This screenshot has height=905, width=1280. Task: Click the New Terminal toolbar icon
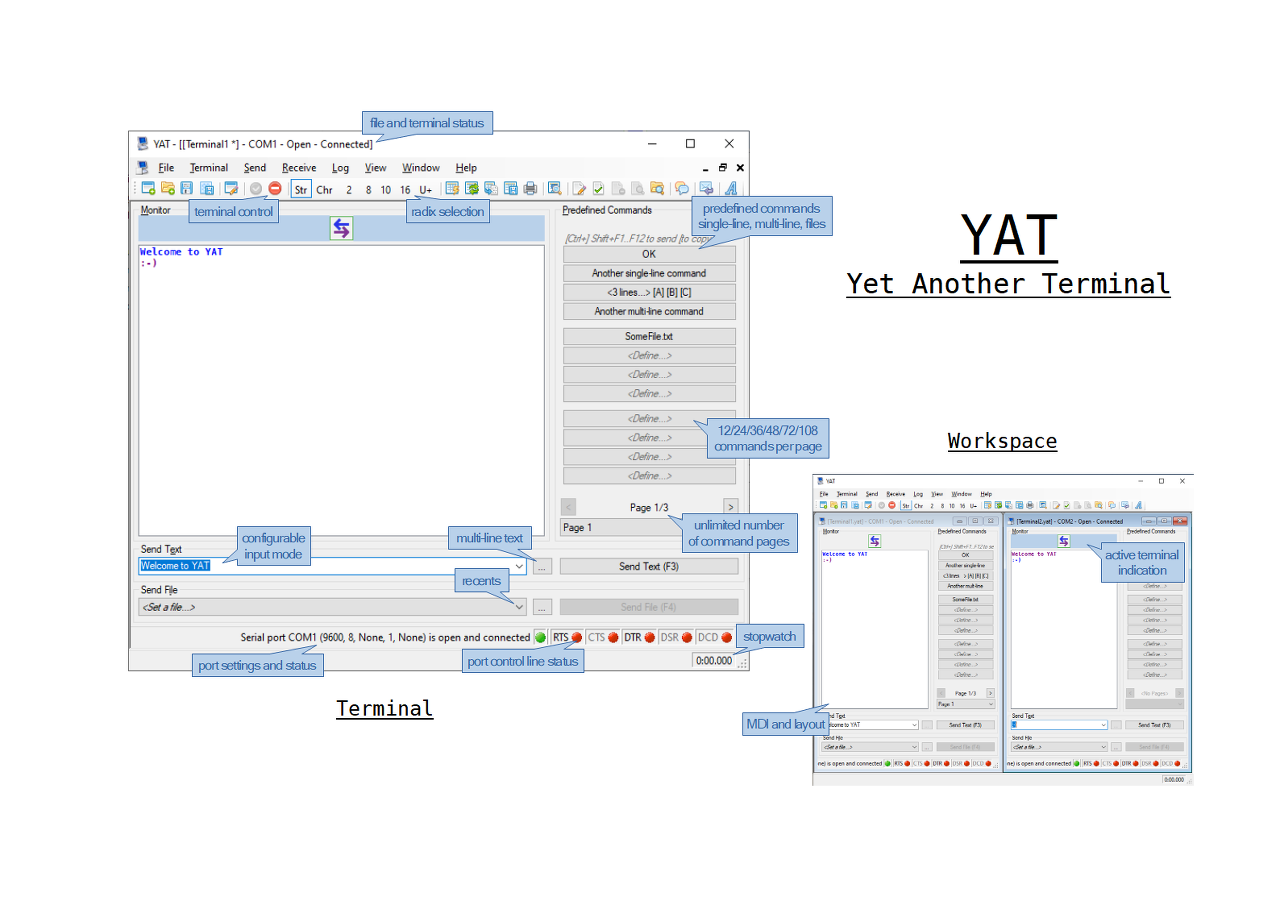click(x=148, y=188)
